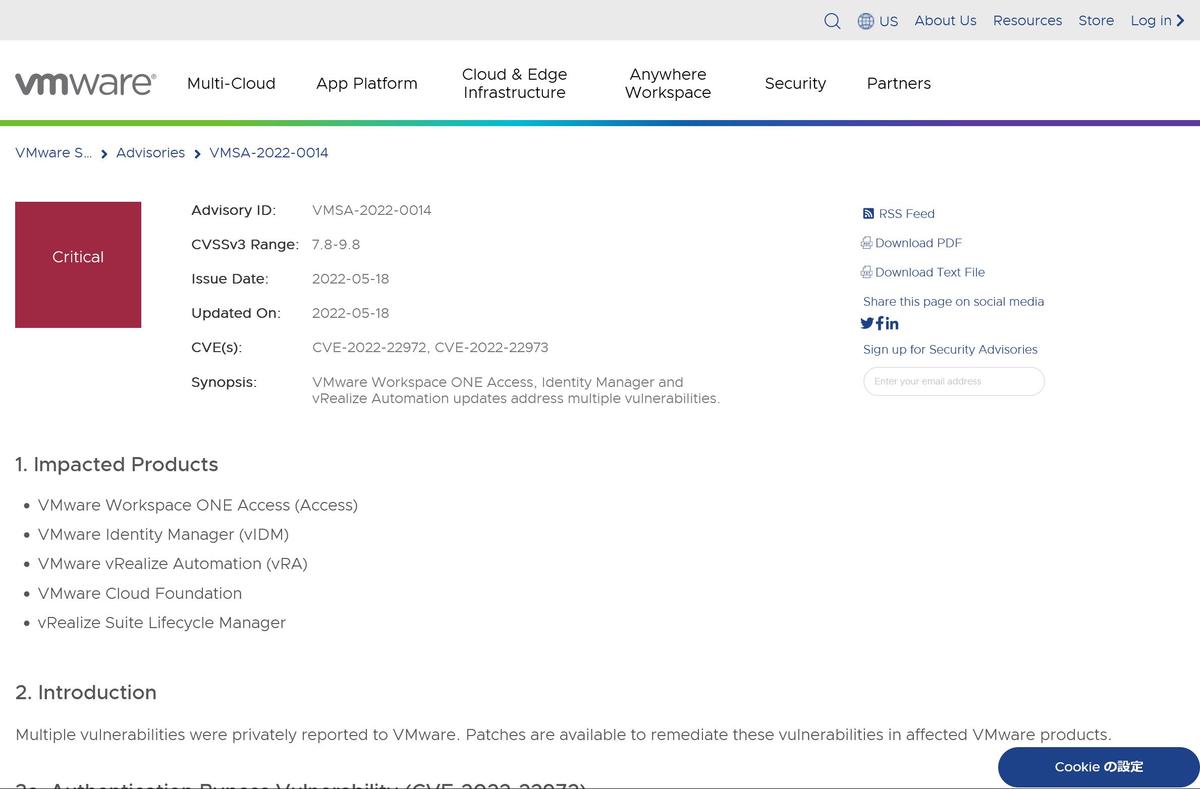Click the 1. Impacted Products heading
1200x789 pixels.
(117, 465)
